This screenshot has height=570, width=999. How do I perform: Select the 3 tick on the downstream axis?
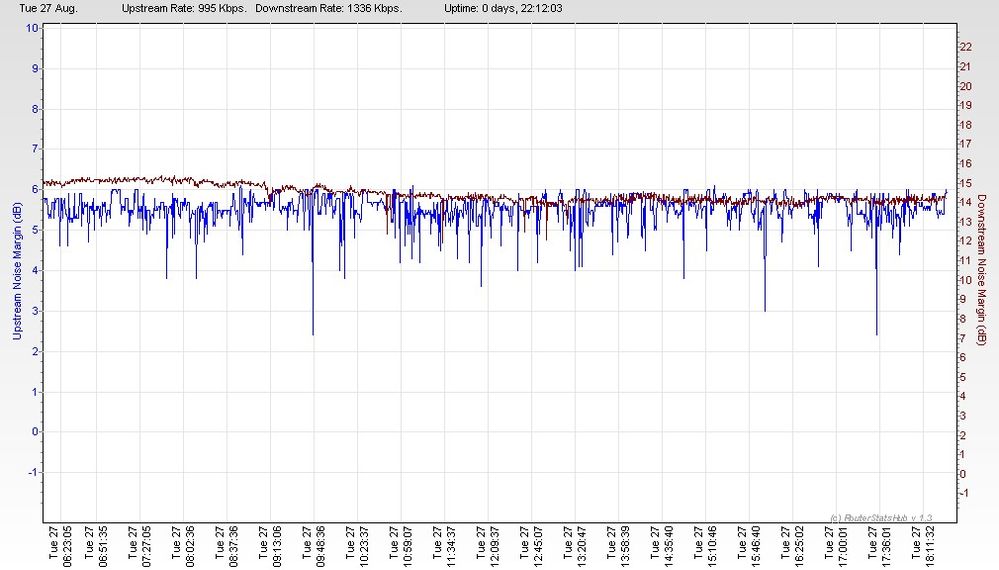[x=963, y=416]
